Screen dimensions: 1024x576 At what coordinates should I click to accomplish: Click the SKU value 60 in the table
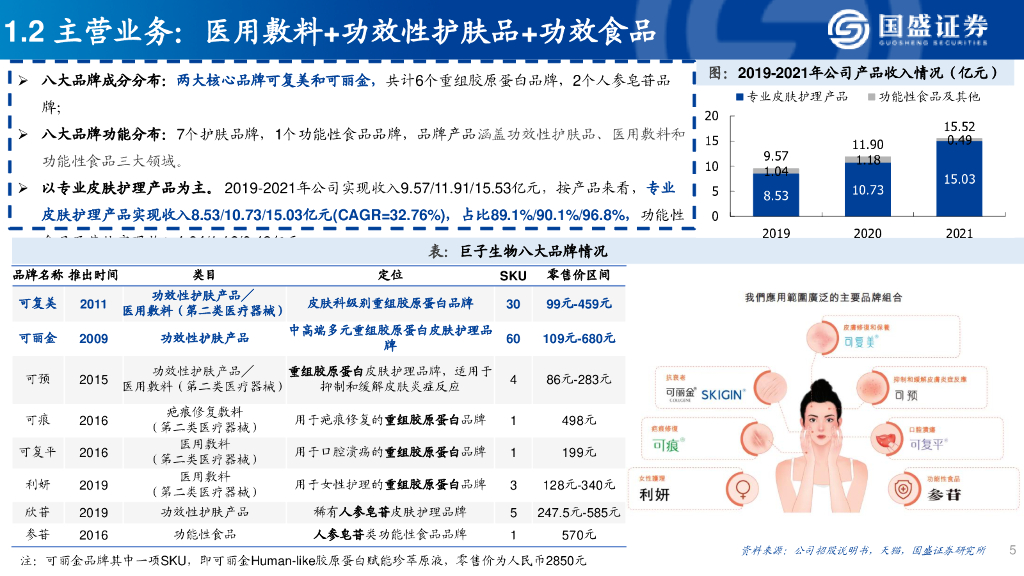513,339
